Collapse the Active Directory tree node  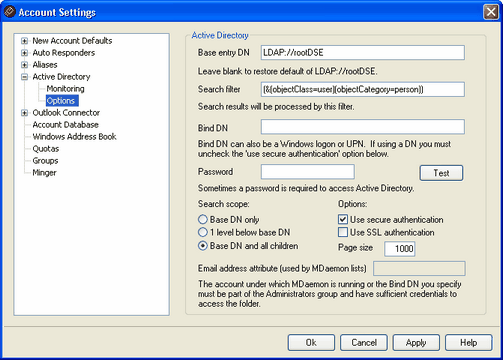click(x=24, y=77)
